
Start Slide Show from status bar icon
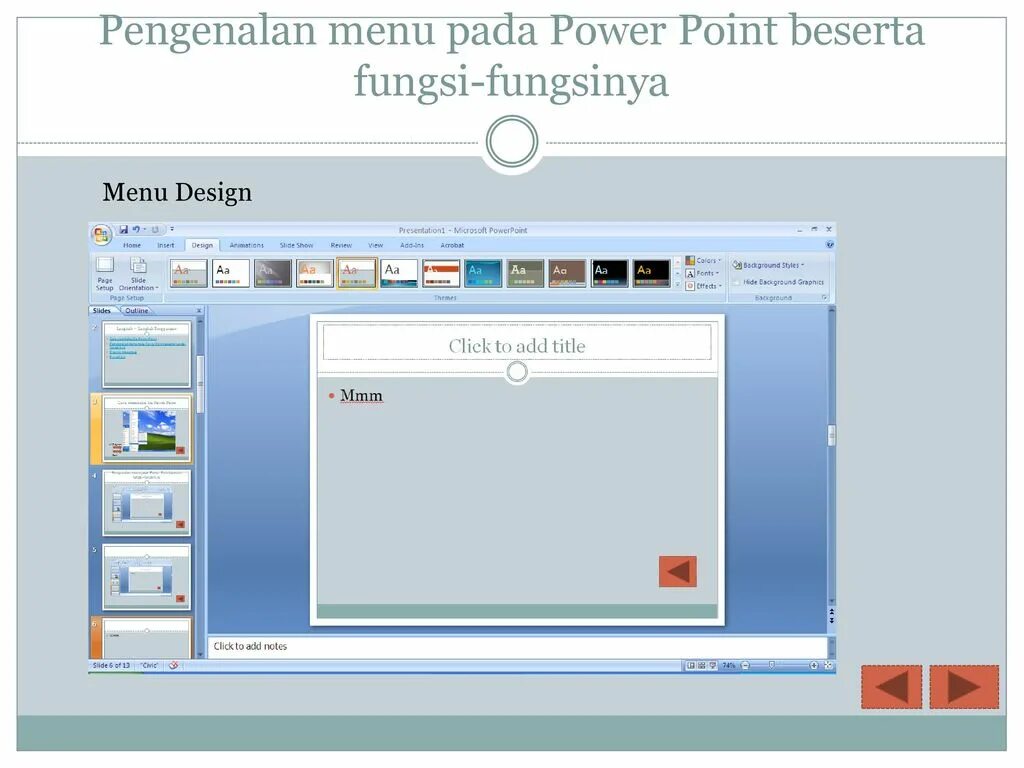[x=712, y=665]
